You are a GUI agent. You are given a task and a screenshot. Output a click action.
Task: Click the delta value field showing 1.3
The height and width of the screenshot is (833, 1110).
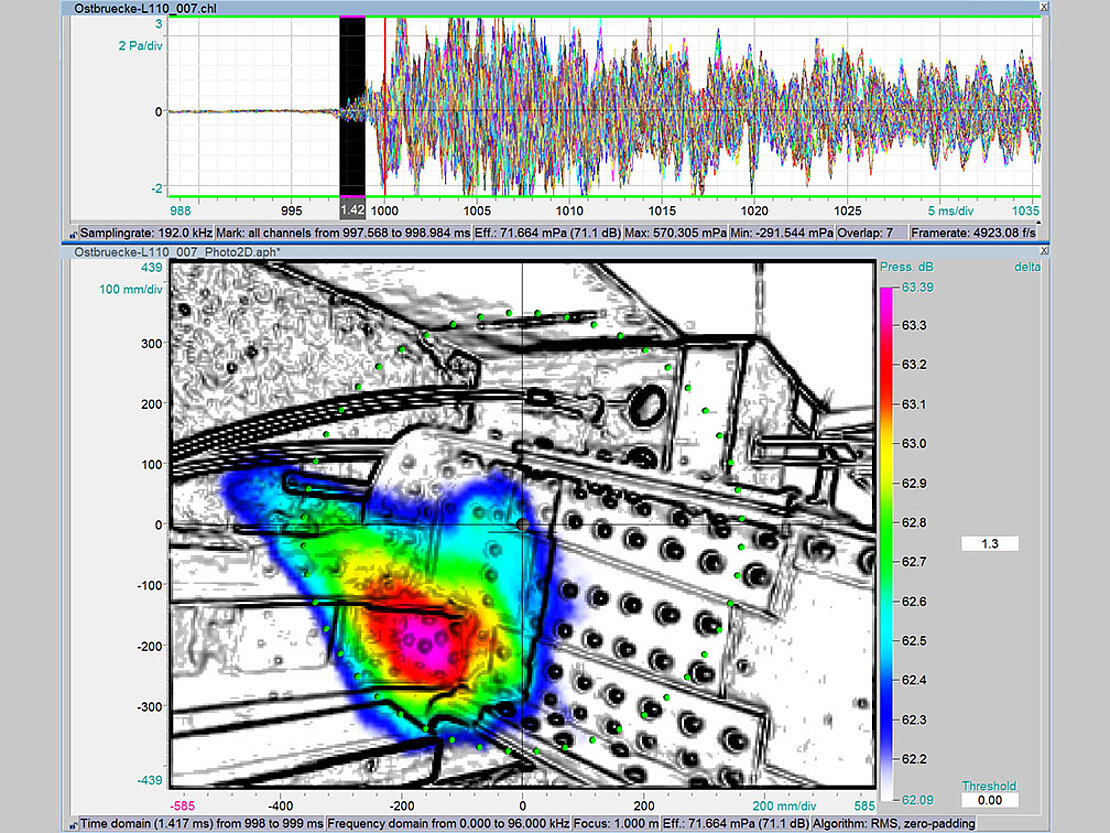click(990, 544)
